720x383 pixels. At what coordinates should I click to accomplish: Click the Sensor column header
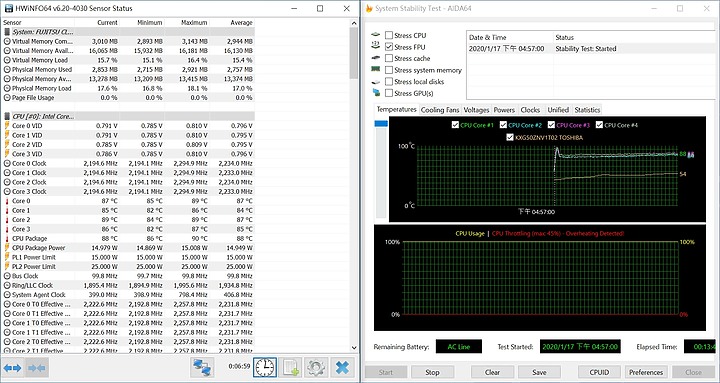[38, 23]
